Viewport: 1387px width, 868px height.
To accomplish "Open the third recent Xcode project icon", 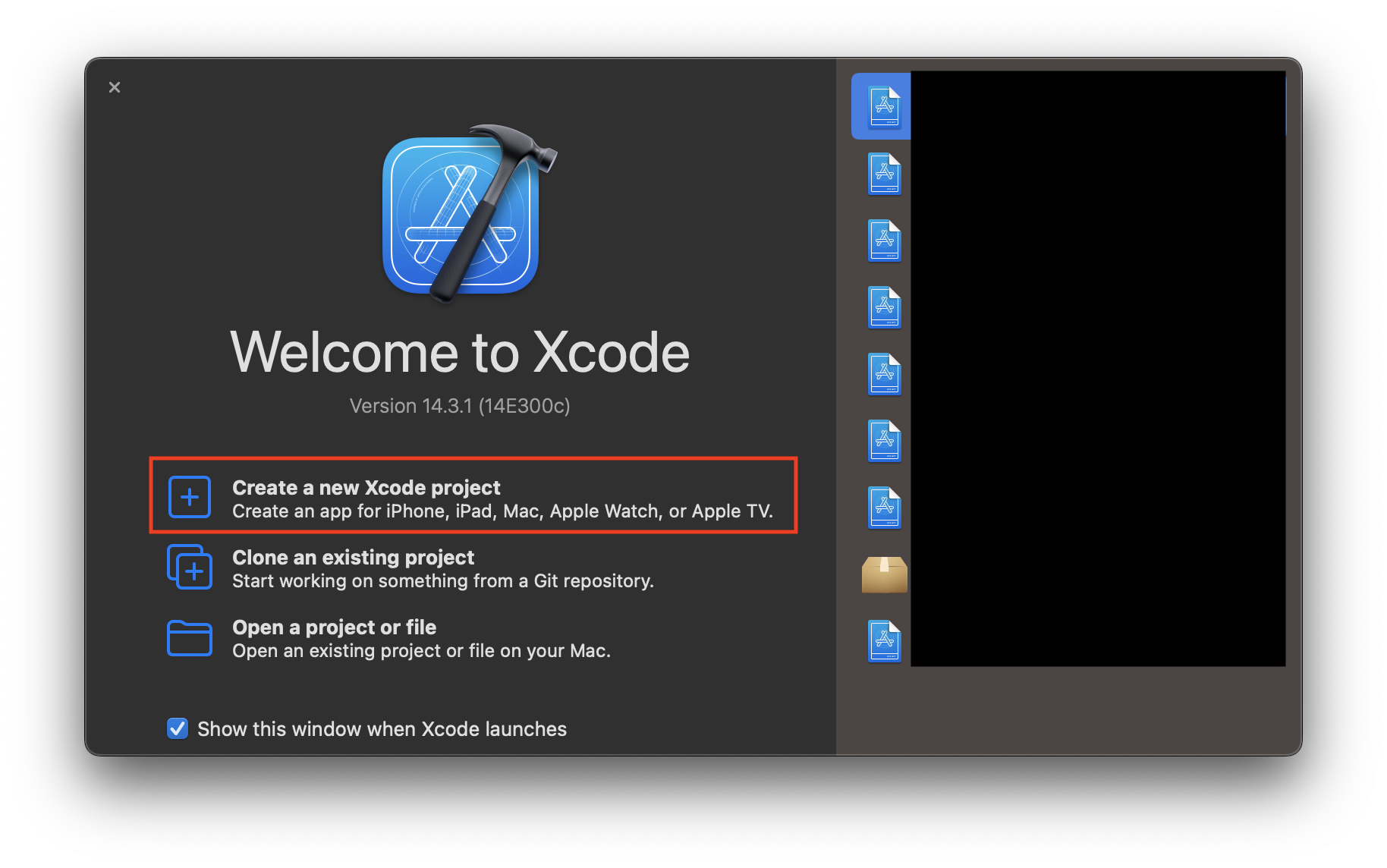I will click(x=884, y=241).
